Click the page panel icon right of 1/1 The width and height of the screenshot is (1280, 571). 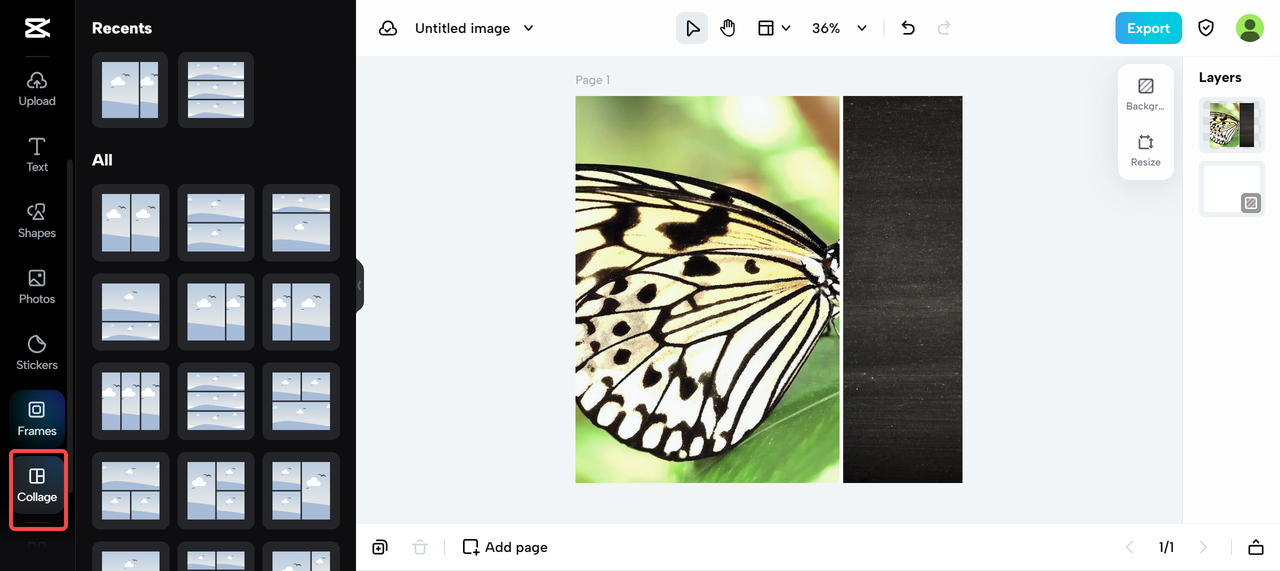tap(1256, 547)
